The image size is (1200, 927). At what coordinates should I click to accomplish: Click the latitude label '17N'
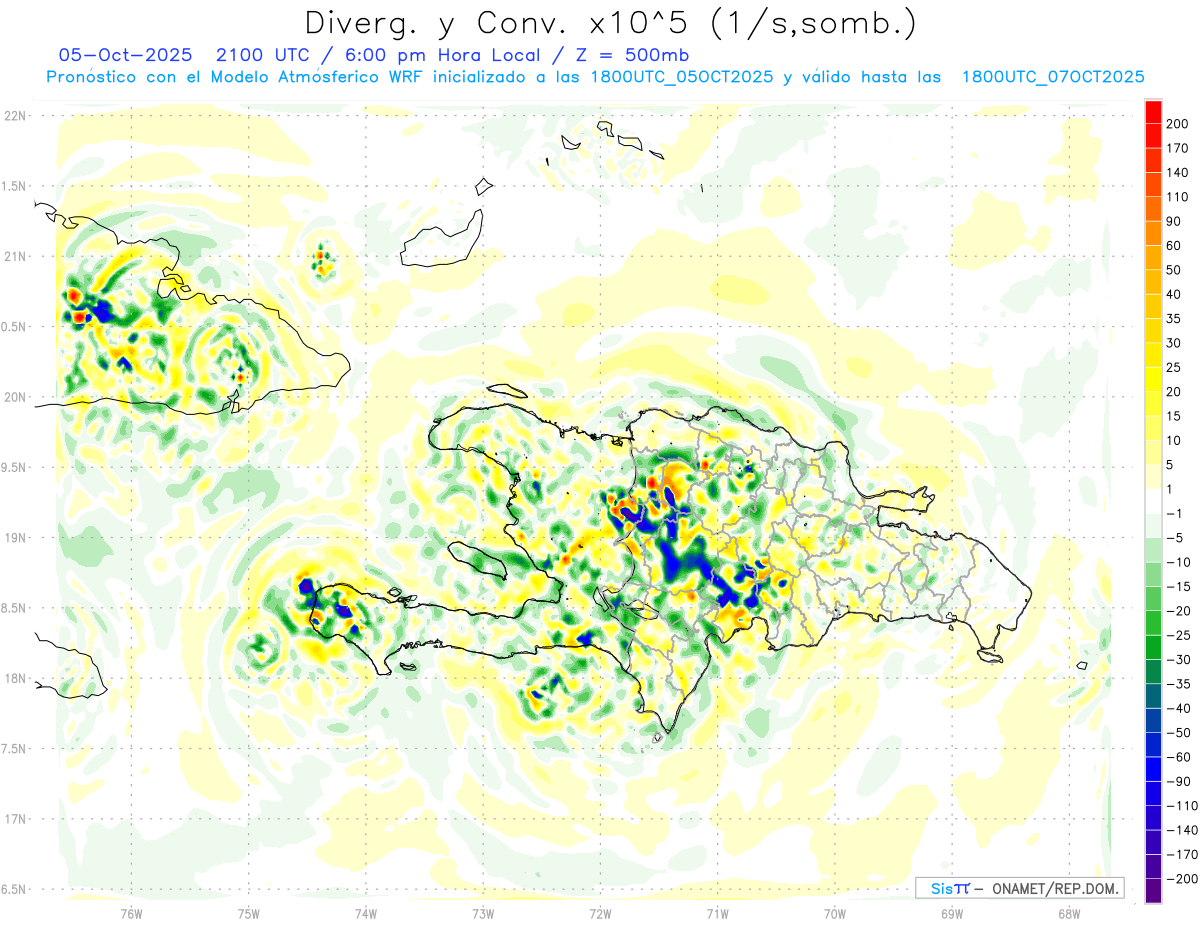tap(14, 819)
